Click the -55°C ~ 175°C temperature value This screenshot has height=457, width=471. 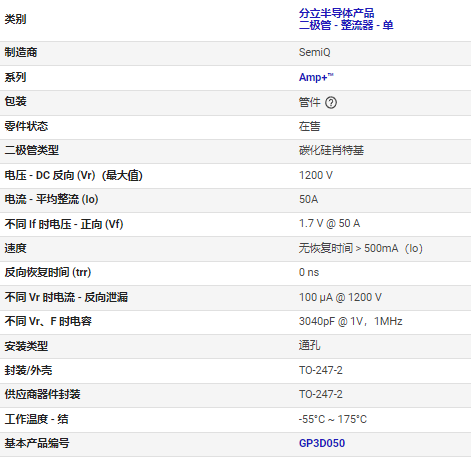[333, 419]
